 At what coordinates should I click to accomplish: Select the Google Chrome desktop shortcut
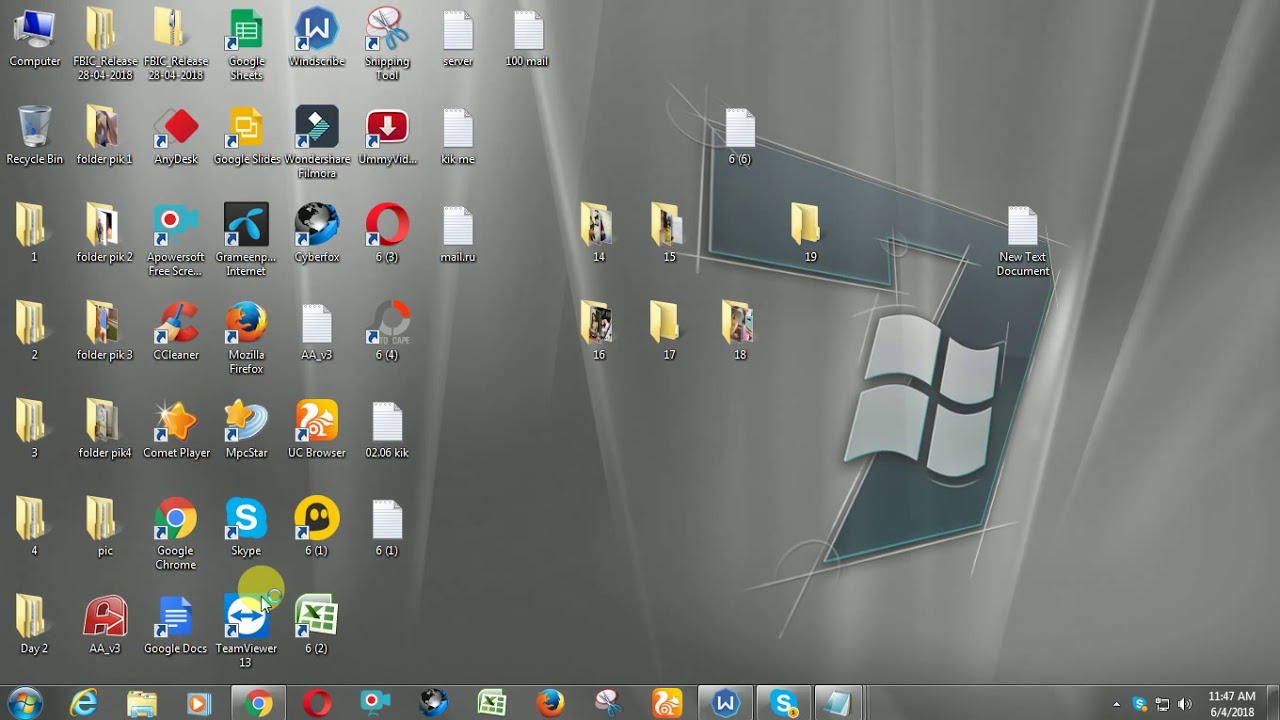[x=176, y=534]
